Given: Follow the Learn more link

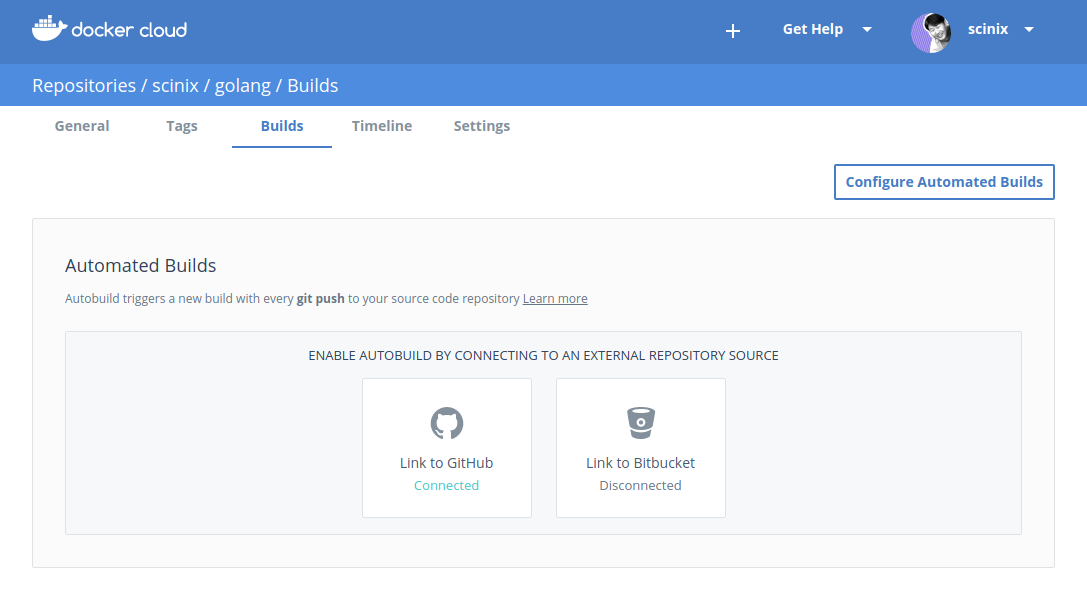Looking at the screenshot, I should [x=555, y=299].
